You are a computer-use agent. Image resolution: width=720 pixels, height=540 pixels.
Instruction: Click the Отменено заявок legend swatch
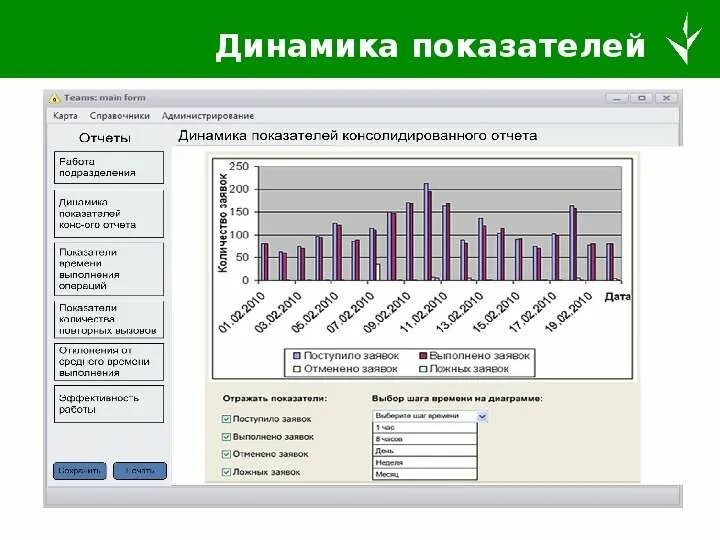(x=297, y=369)
